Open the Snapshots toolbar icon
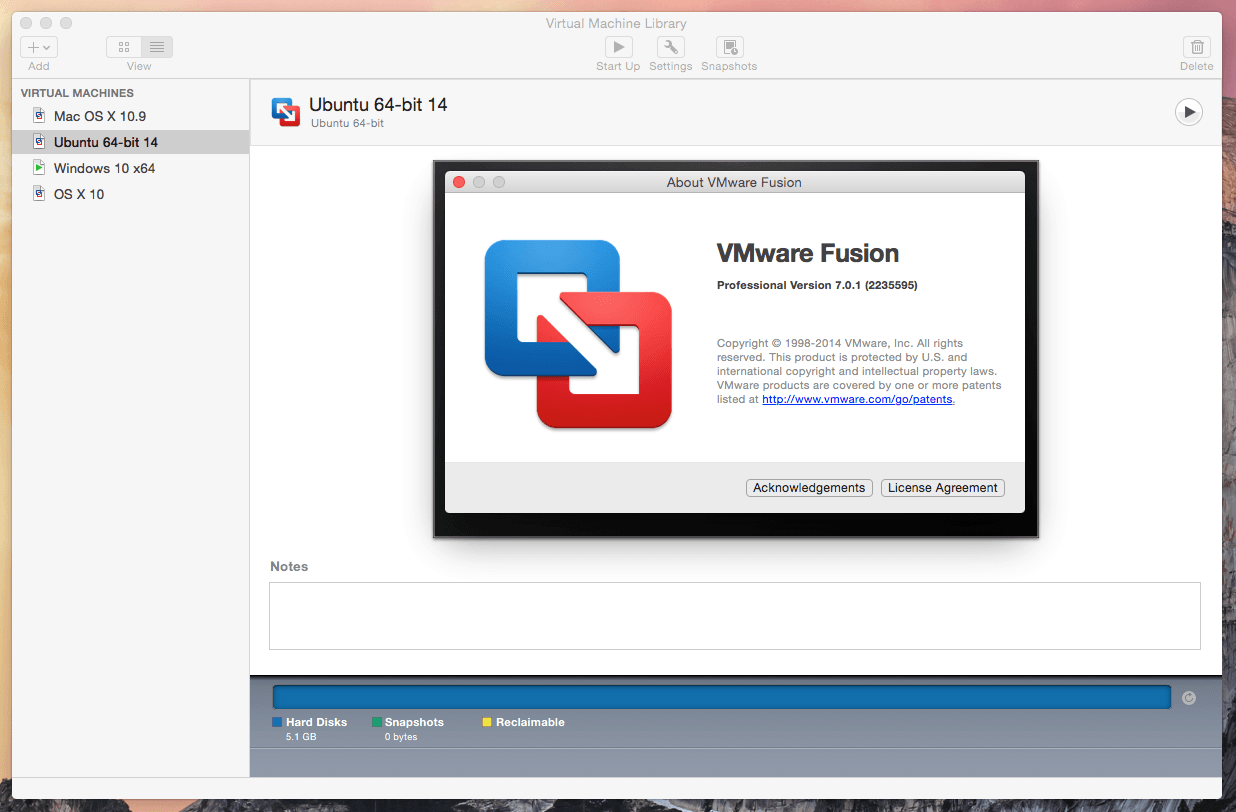The image size is (1236, 812). (730, 47)
